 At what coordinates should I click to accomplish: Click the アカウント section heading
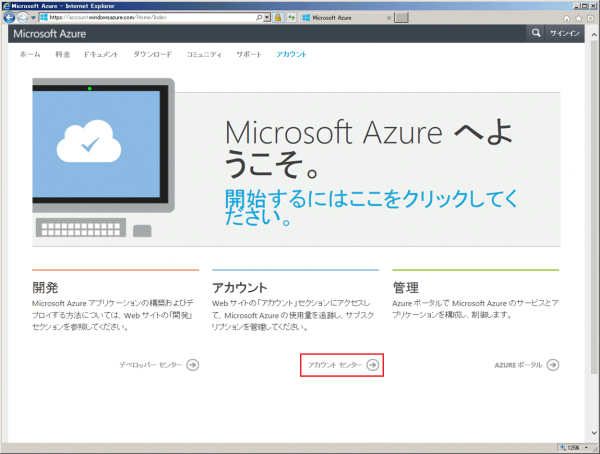[x=240, y=287]
